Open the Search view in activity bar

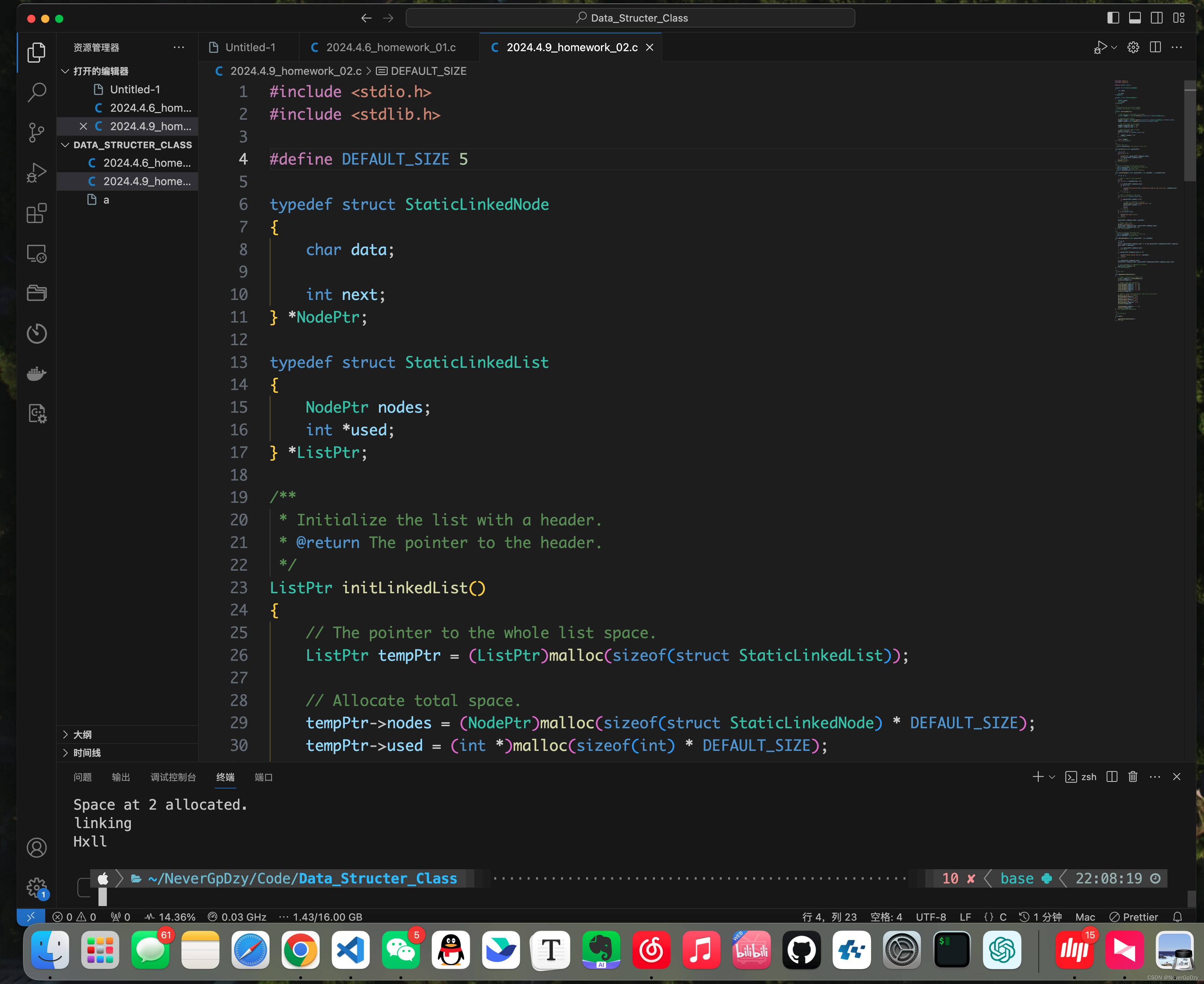[x=36, y=92]
